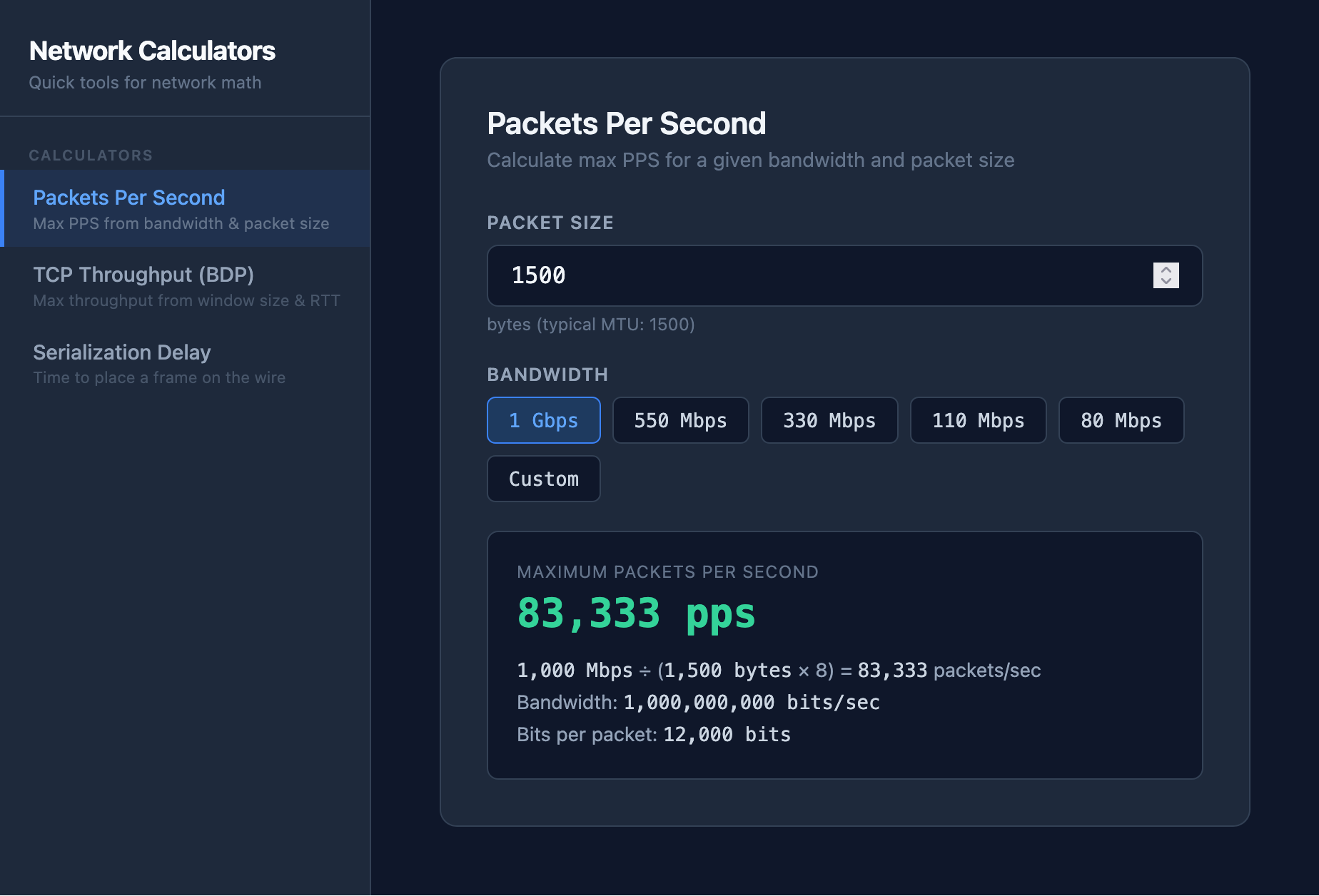Screen dimensions: 1319x896
Task: Select the 110 Mbps bandwidth button
Action: 978,420
